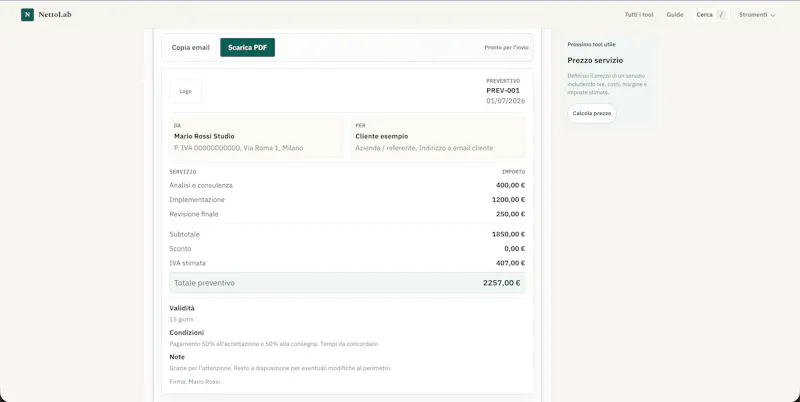Click the P. IVA and Via Roma address line
The image size is (800, 402).
238,148
